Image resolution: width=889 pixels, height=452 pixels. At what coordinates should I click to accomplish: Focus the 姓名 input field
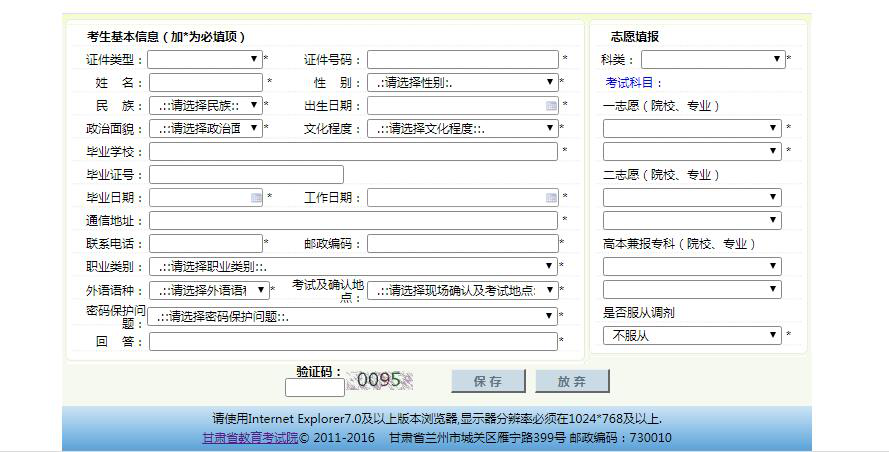point(206,82)
